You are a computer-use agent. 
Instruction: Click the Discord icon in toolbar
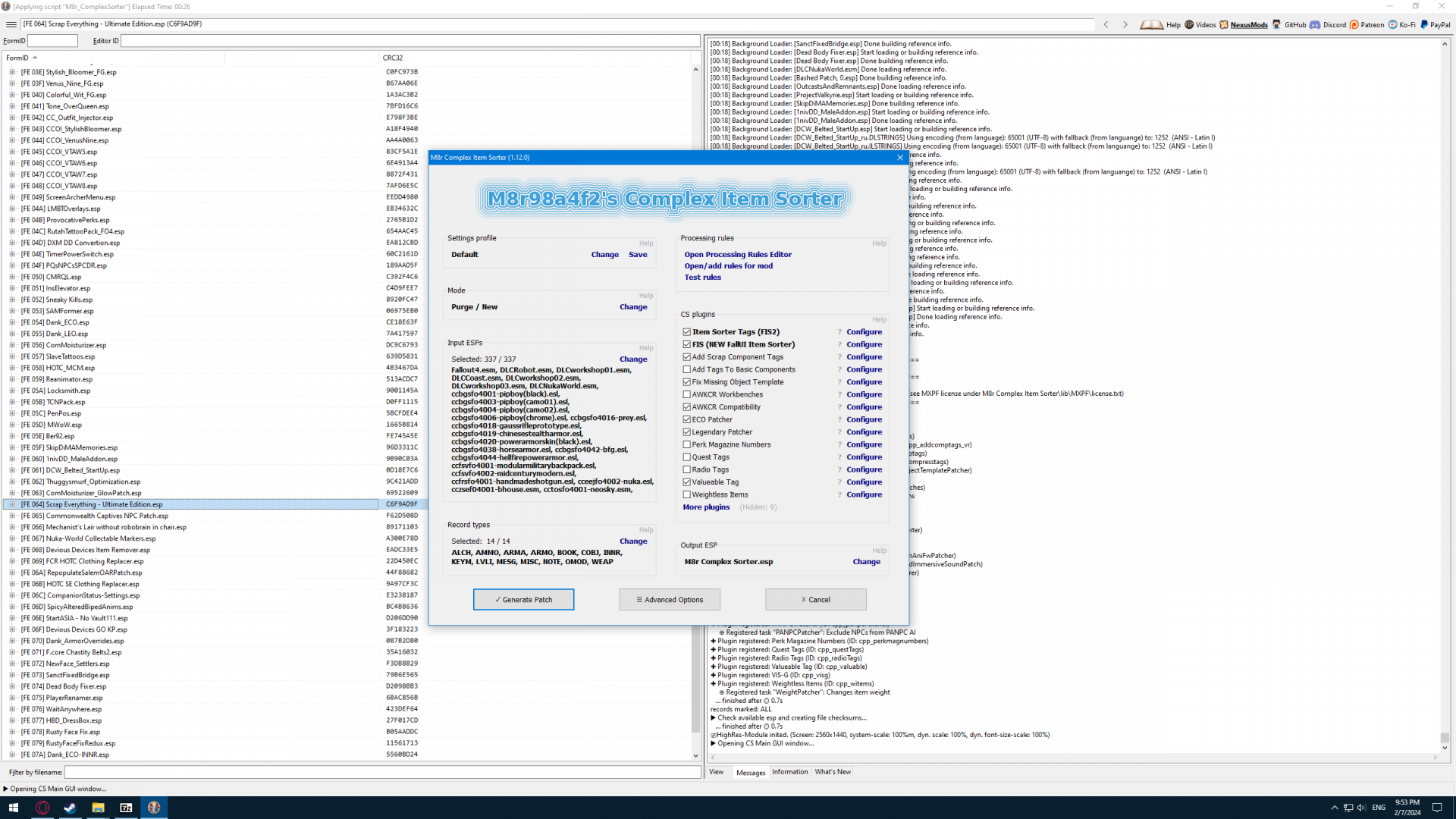pyautogui.click(x=1315, y=24)
